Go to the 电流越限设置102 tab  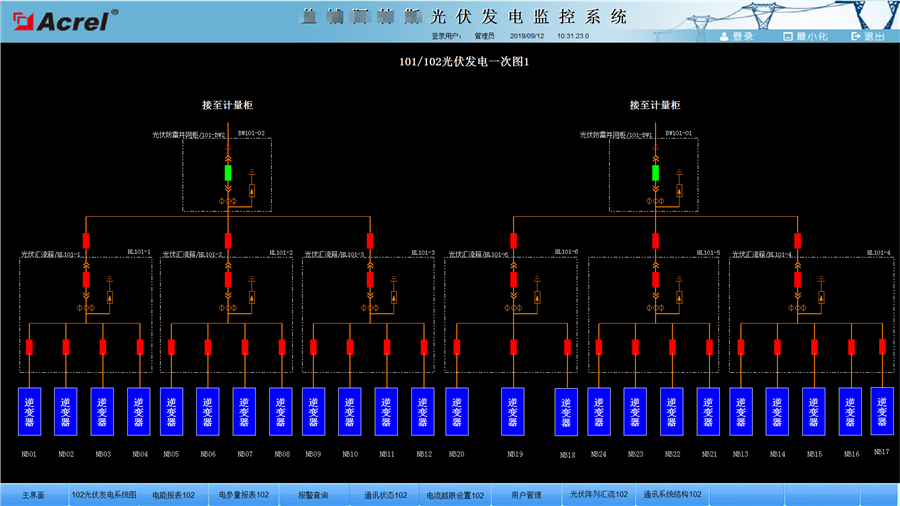click(x=455, y=495)
